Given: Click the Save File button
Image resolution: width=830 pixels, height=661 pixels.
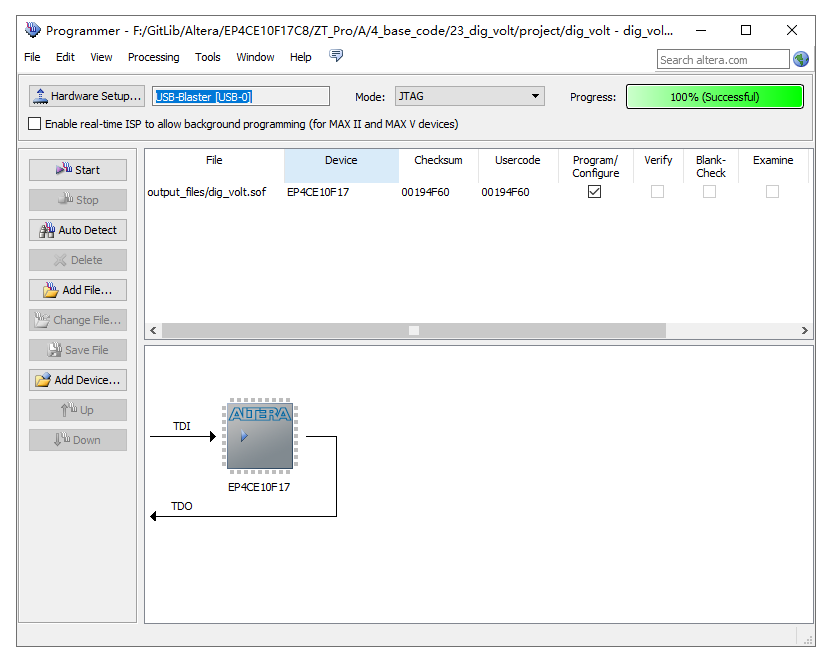Looking at the screenshot, I should [78, 350].
